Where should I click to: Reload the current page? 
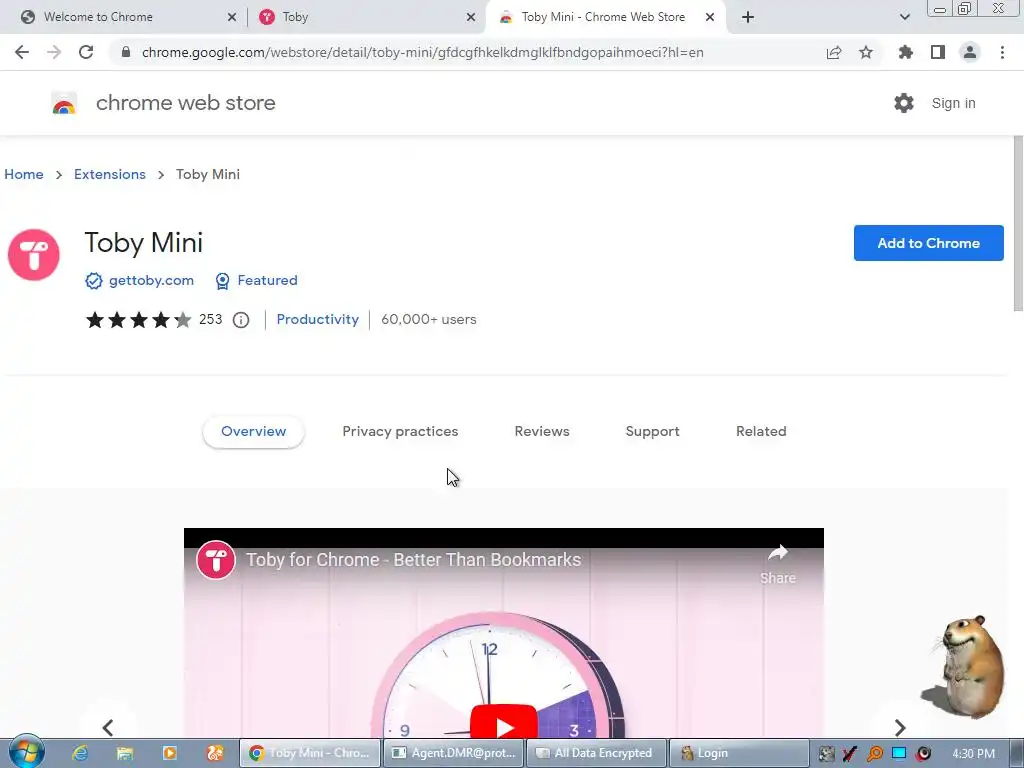(x=86, y=52)
